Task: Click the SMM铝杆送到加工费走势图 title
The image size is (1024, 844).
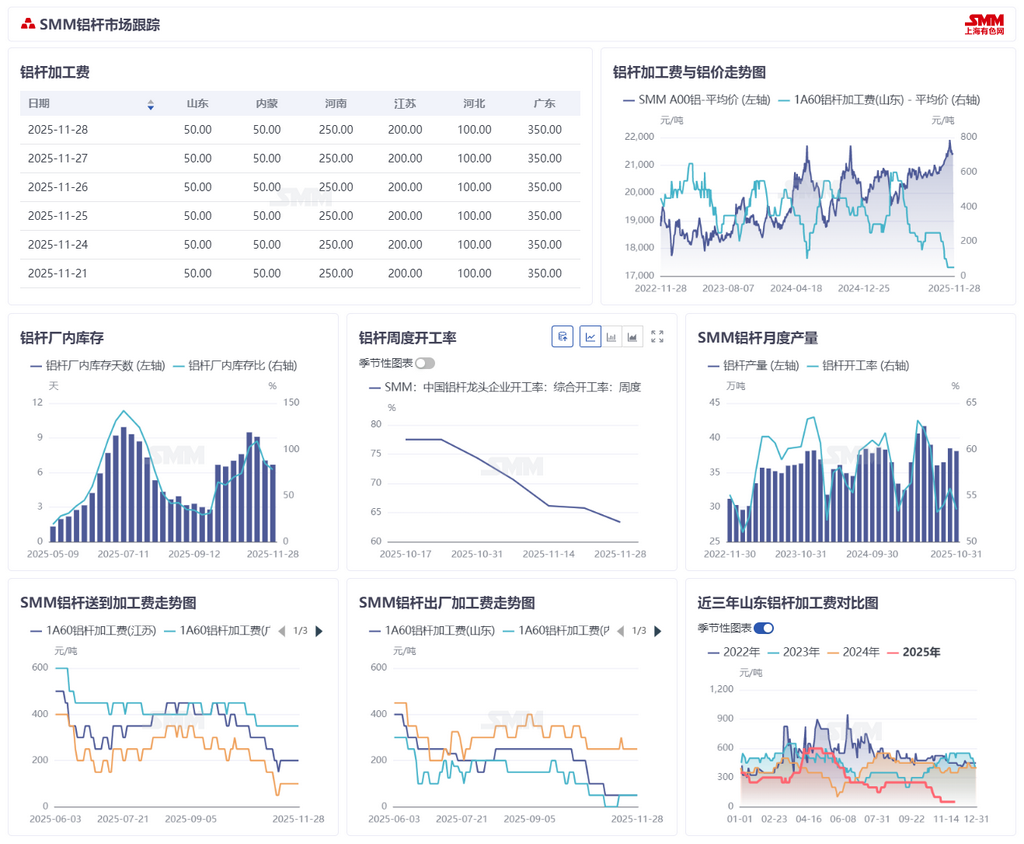Action: (108, 603)
